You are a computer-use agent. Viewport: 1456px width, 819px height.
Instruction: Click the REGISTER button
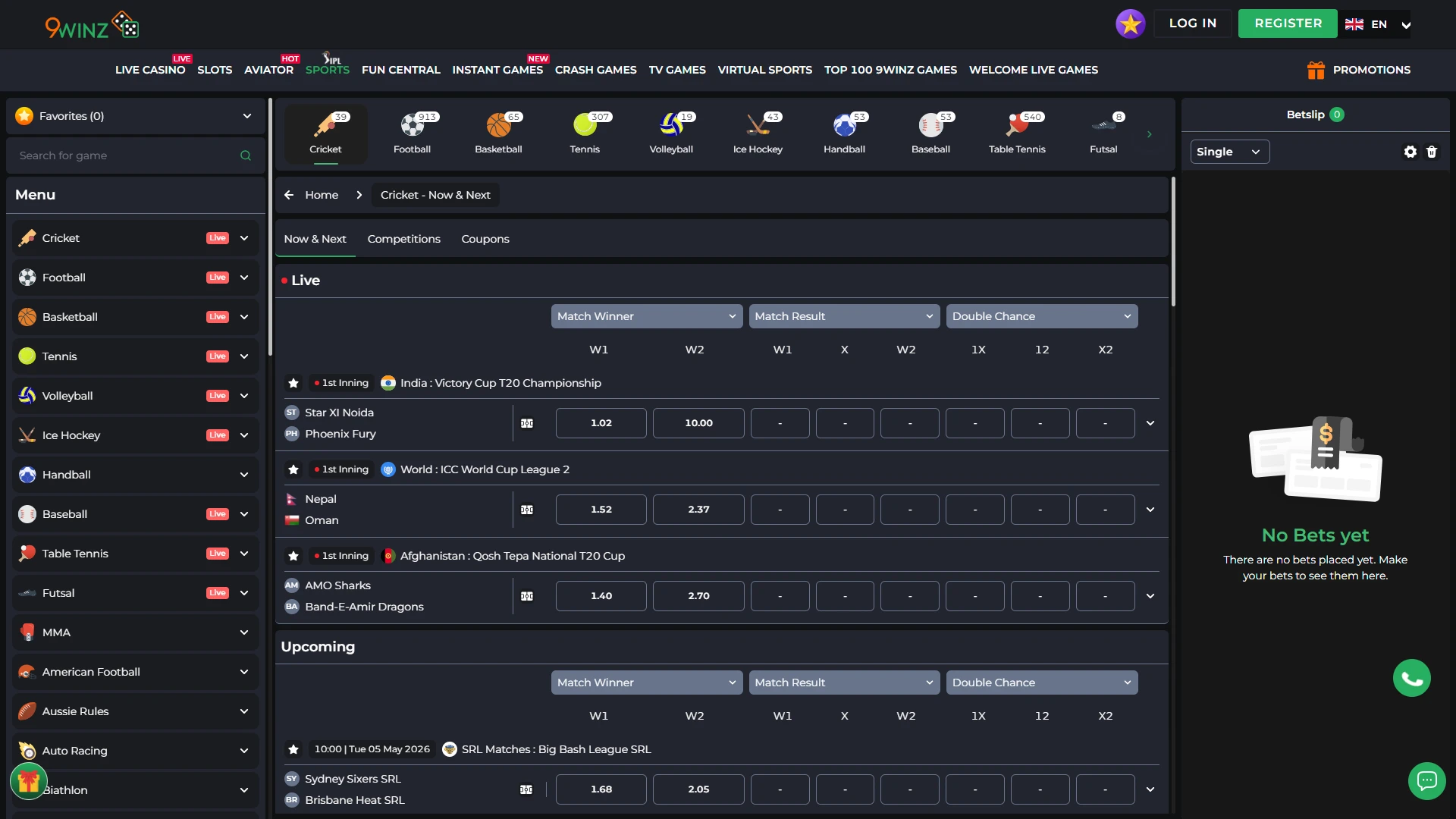coord(1288,24)
